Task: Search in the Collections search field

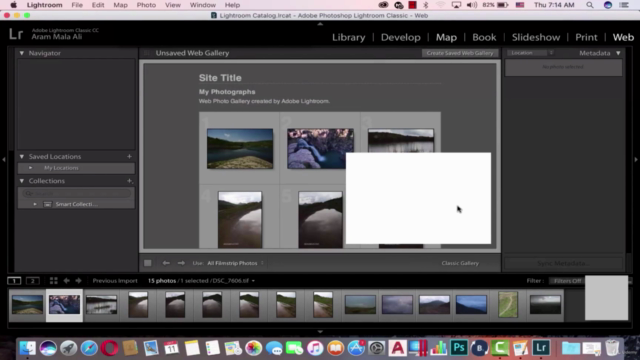Action: [76, 193]
